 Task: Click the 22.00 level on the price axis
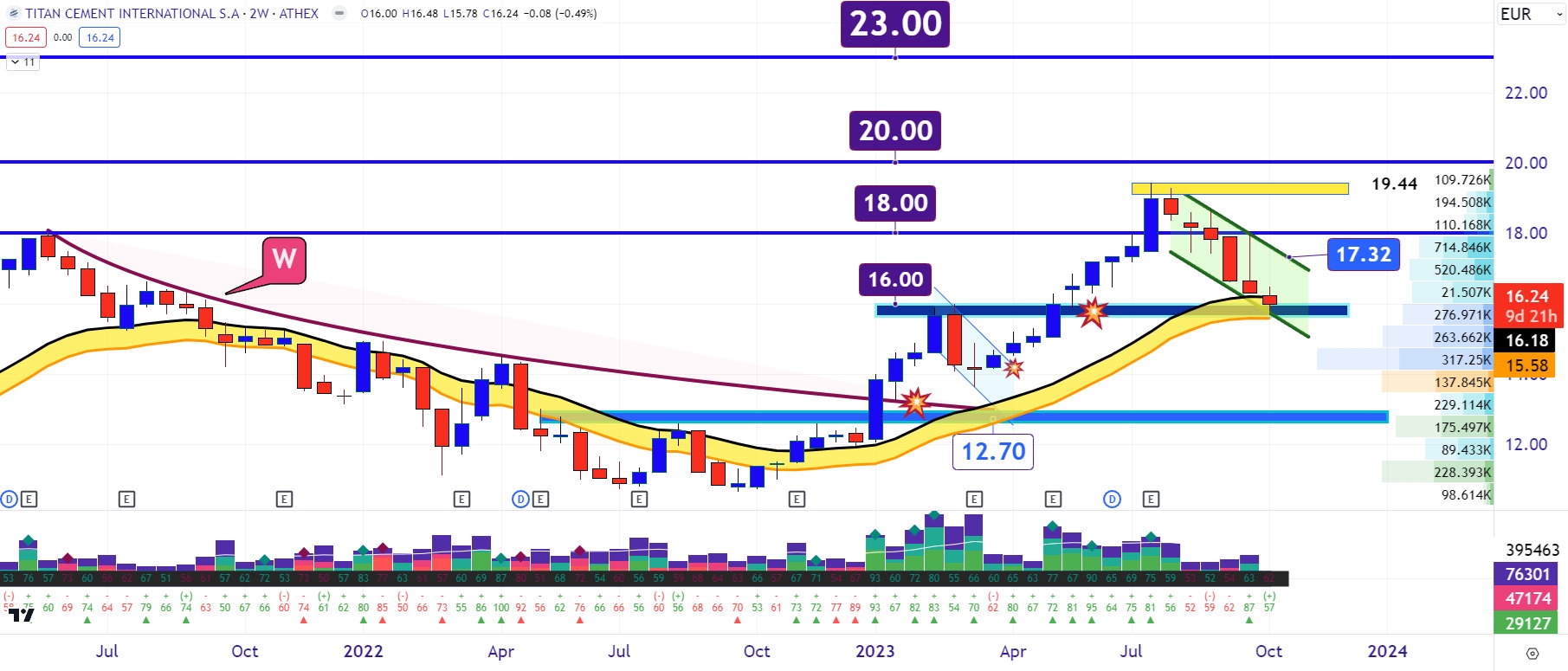[x=1526, y=93]
